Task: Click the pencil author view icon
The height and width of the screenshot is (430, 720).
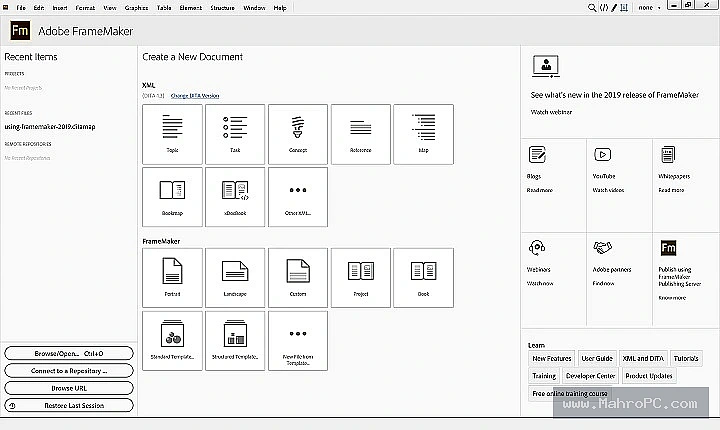Action: (614, 8)
